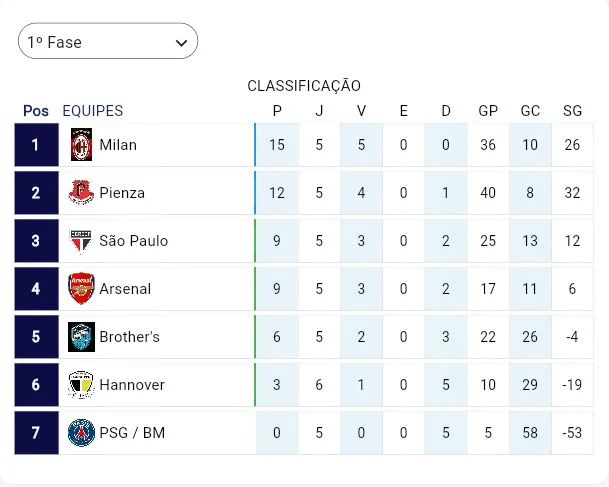This screenshot has height=487, width=609.
Task: Click the São Paulo team crest icon
Action: (81, 241)
